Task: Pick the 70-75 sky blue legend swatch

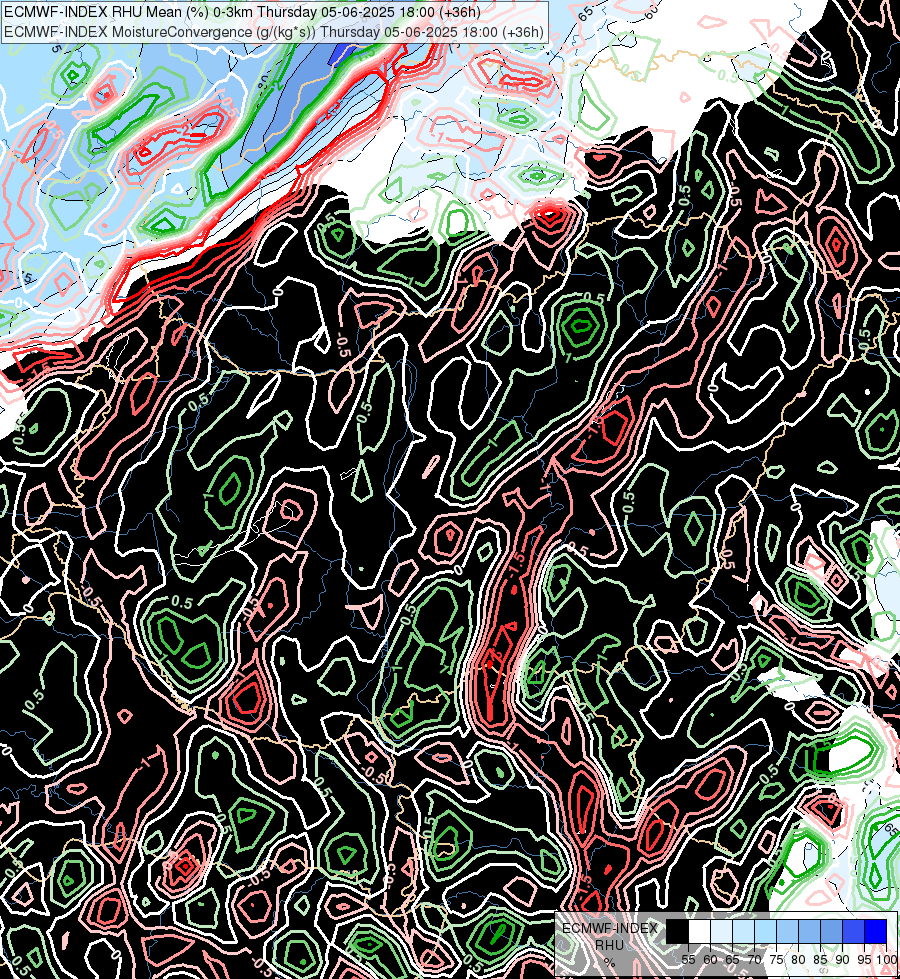Action: [765, 931]
